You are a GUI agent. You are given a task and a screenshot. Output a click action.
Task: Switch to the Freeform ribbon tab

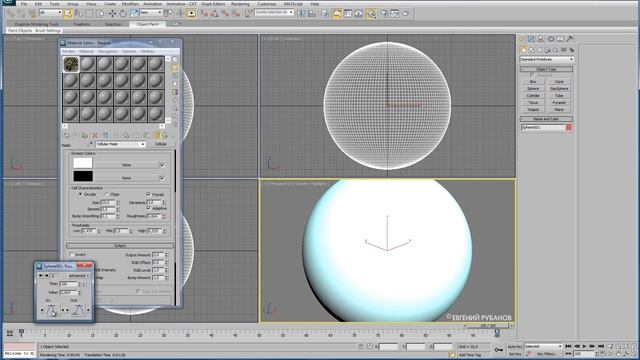click(x=82, y=24)
